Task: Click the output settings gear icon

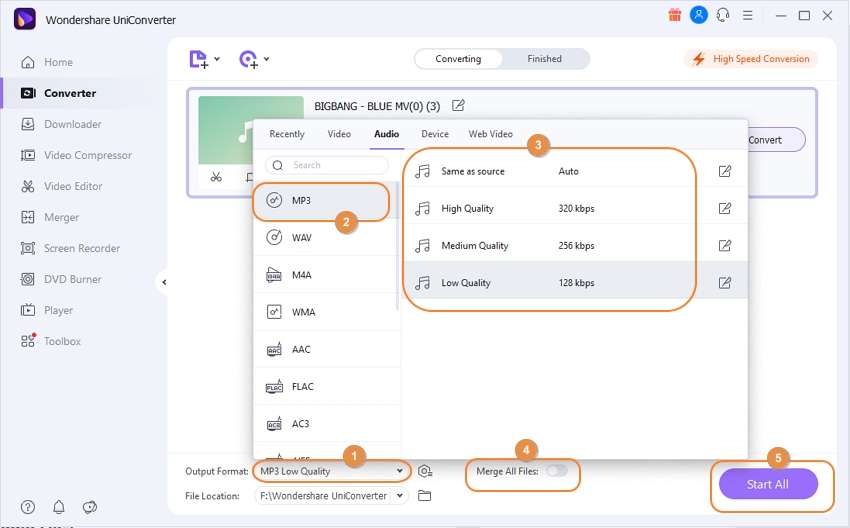Action: (x=425, y=471)
